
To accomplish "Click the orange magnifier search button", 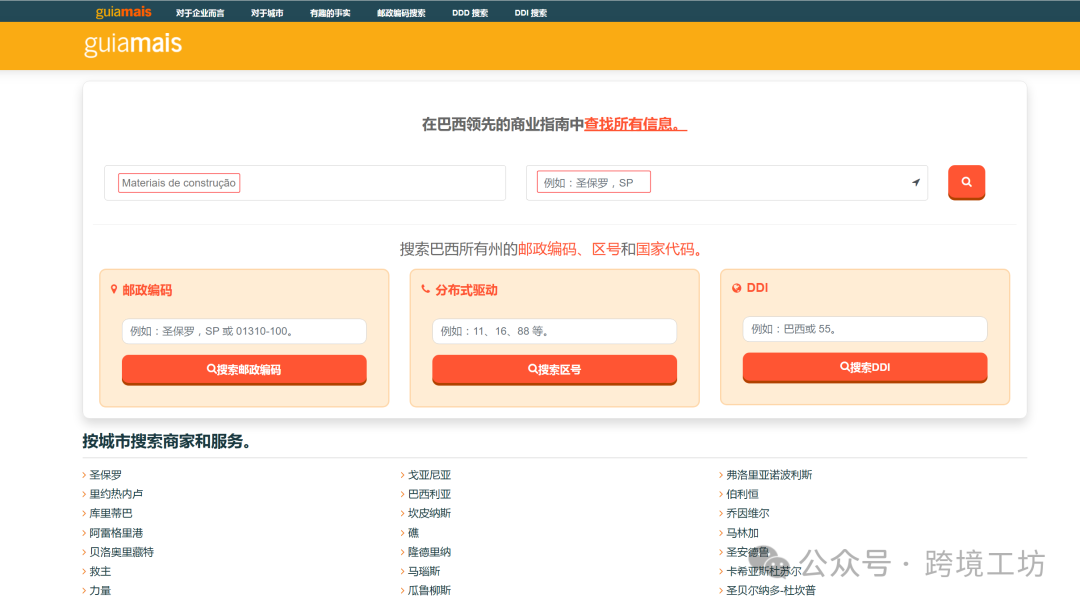I will pos(965,182).
